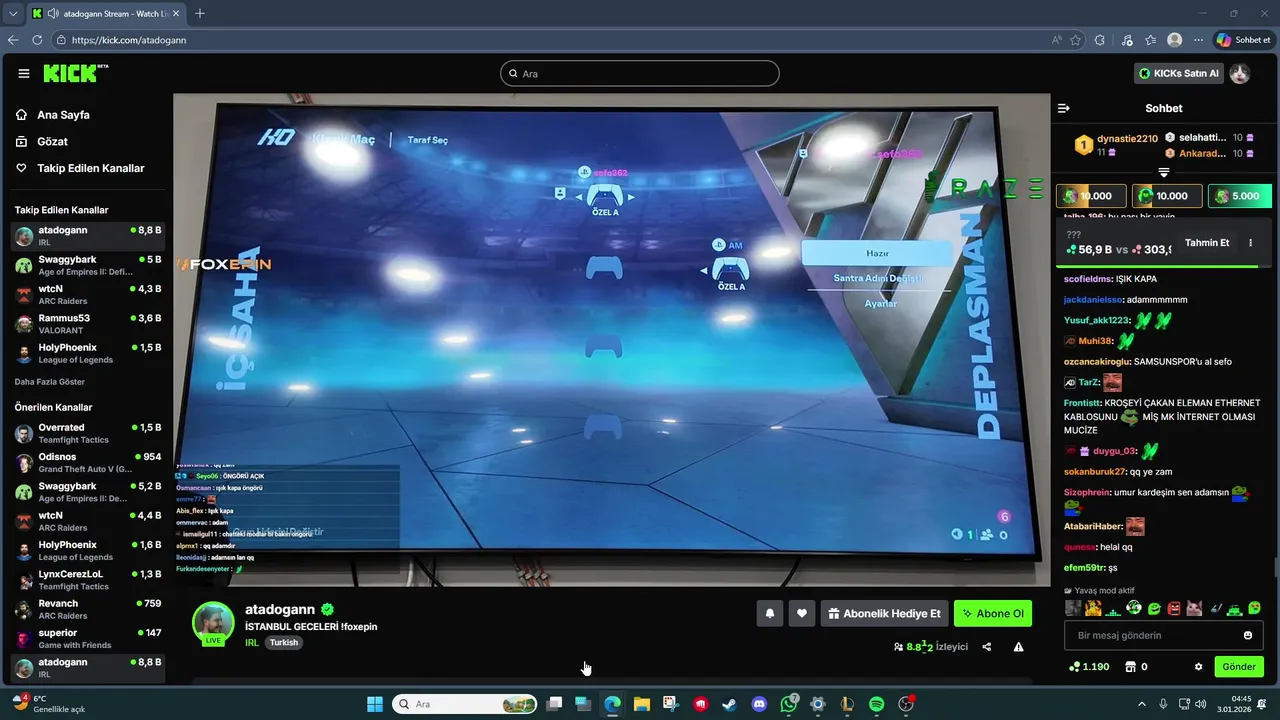Open superior Game with Friends channel

pos(87,638)
